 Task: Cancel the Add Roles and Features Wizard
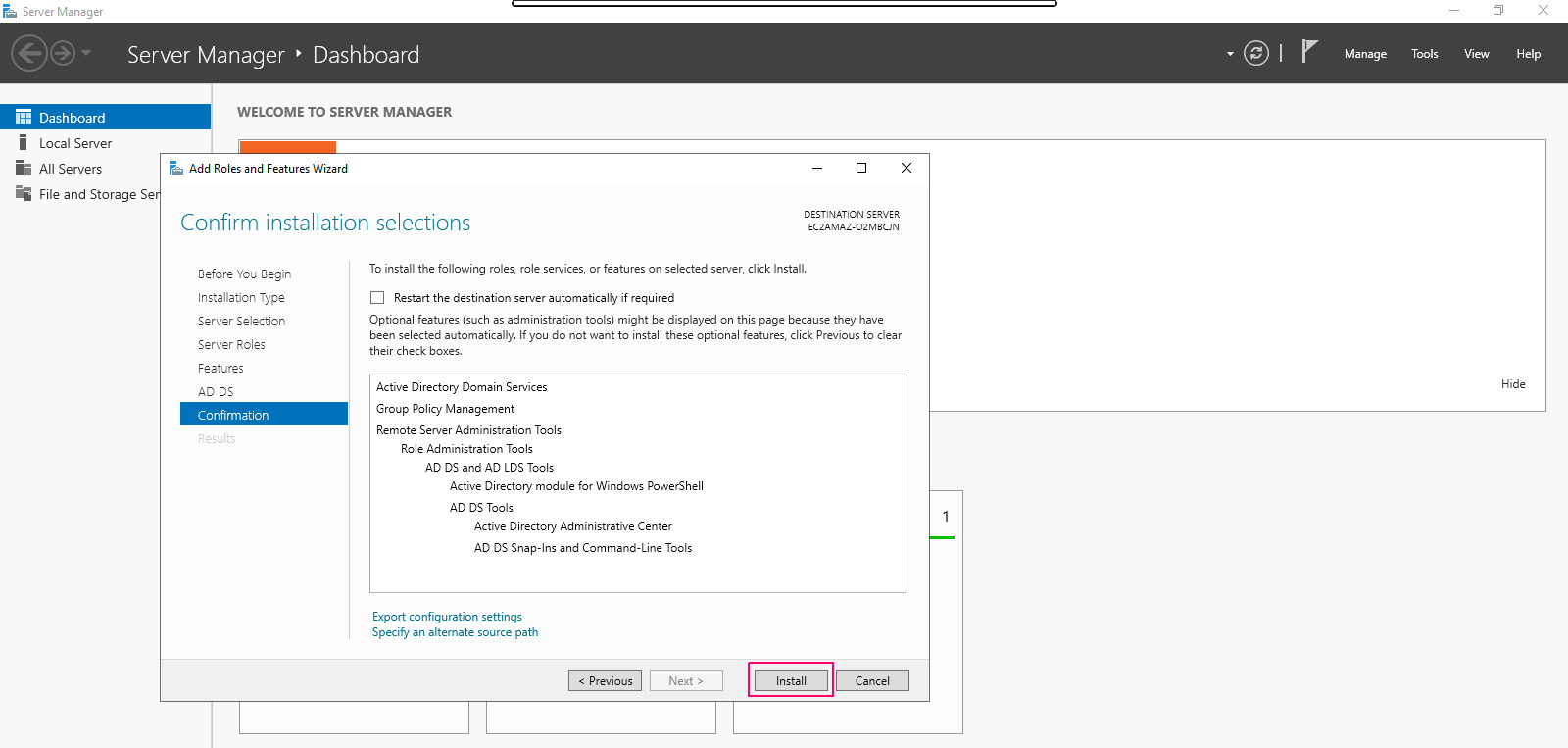(x=872, y=680)
